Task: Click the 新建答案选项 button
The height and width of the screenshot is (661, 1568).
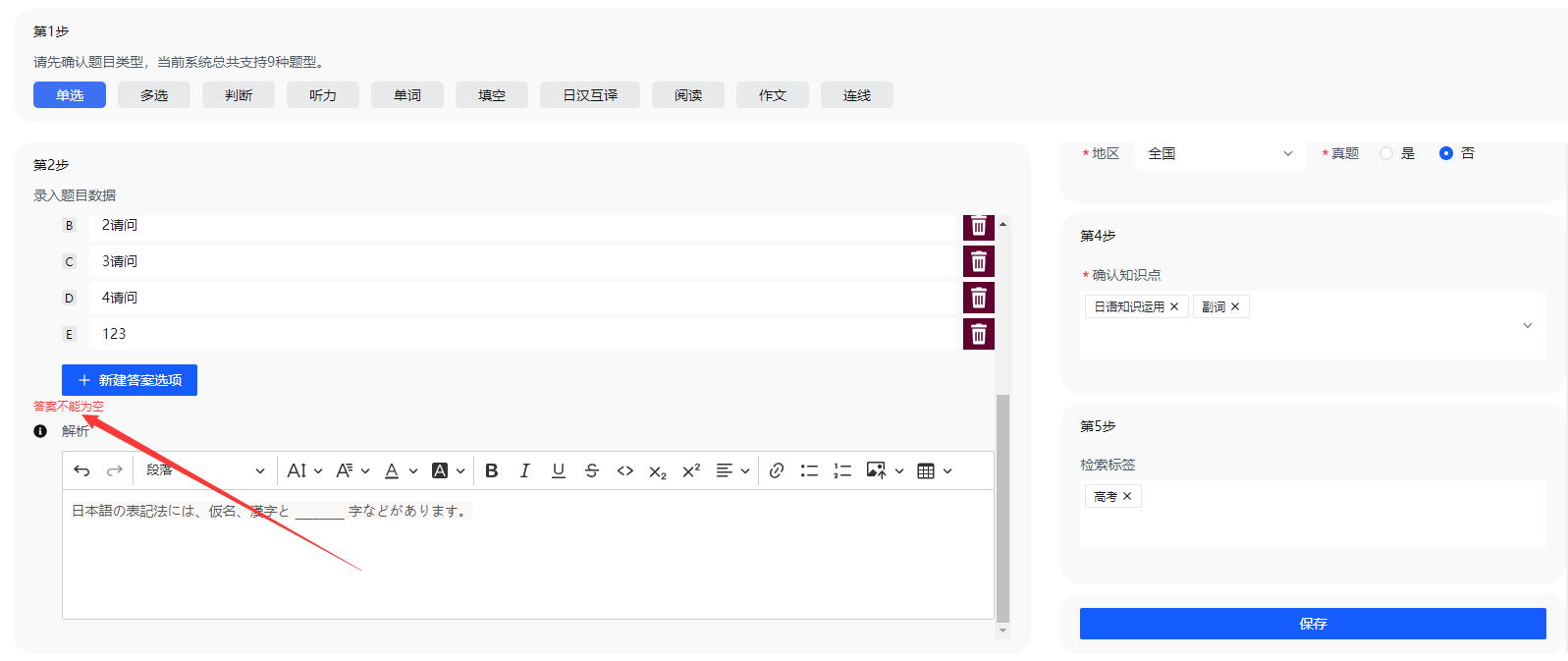Action: [x=130, y=380]
